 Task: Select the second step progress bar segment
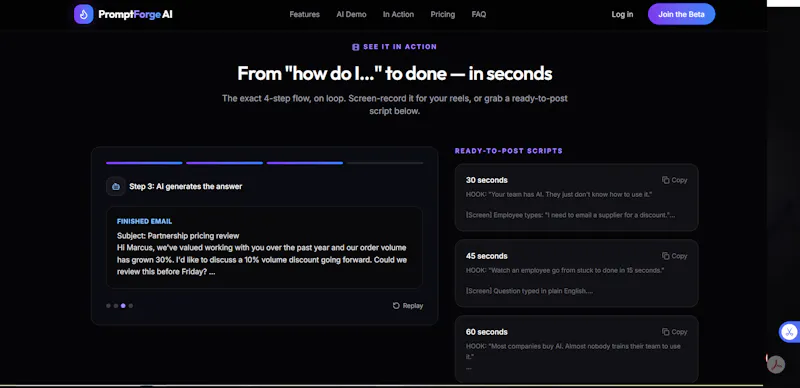(224, 163)
